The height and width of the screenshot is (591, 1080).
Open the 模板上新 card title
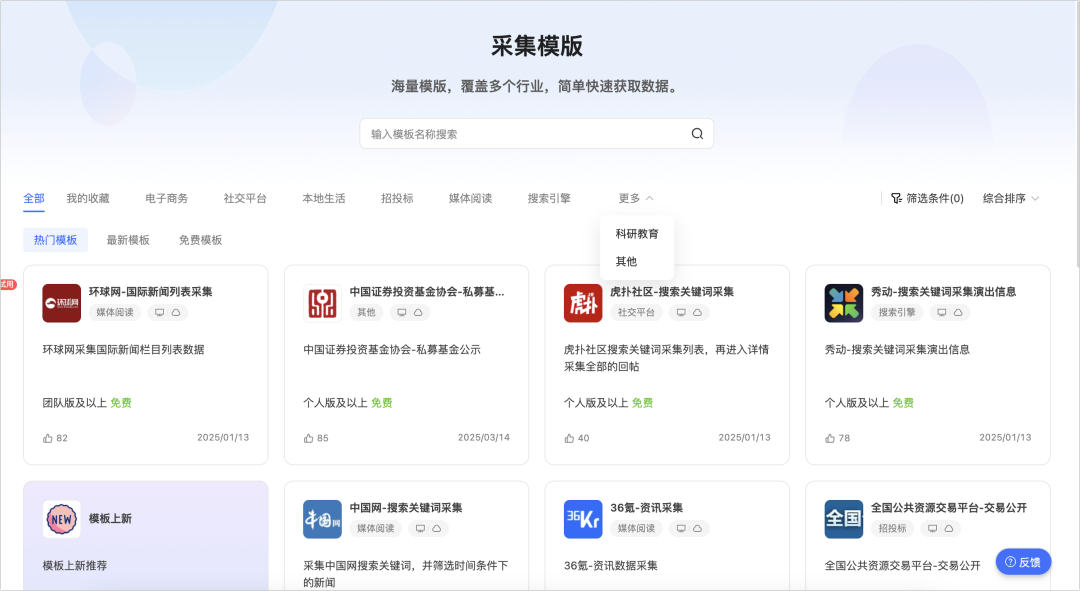(x=110, y=519)
